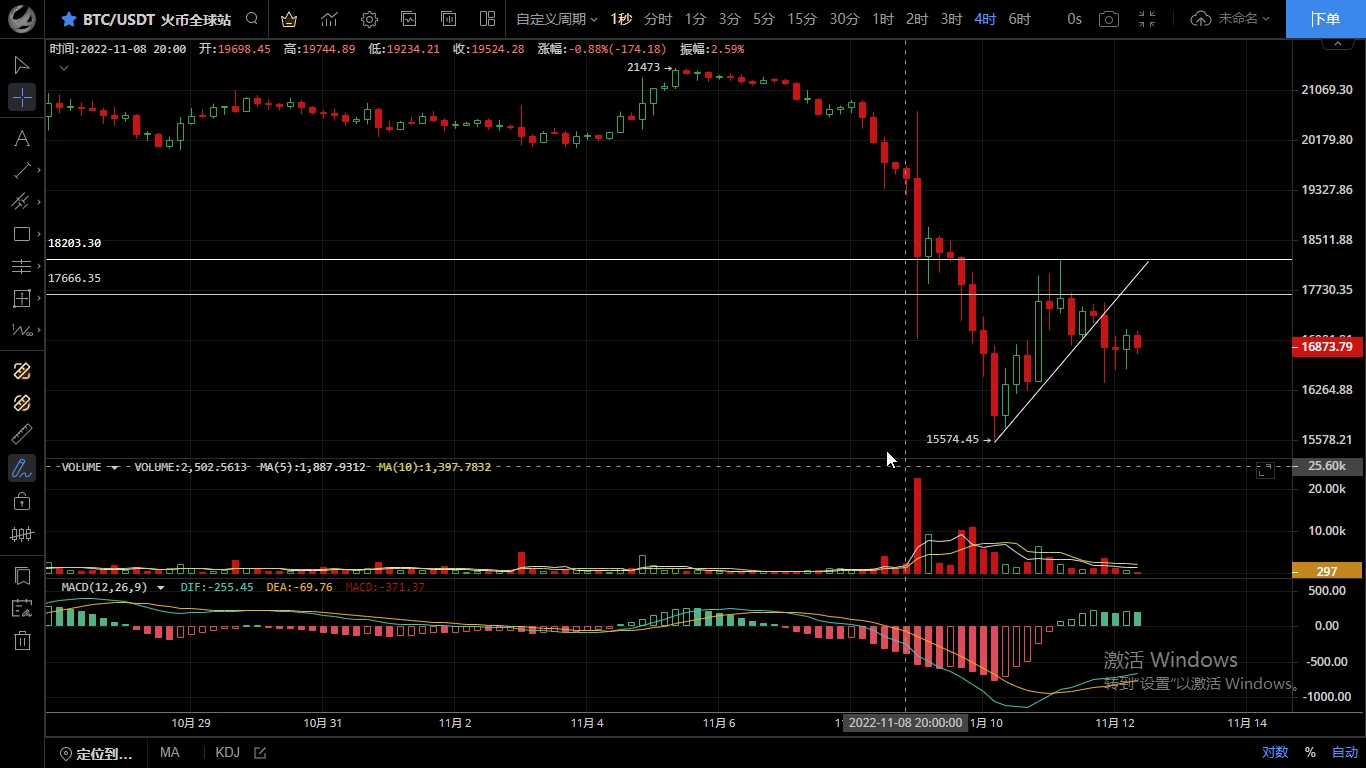Select the 15分 interval
This screenshot has height=768, width=1366.
[802, 19]
